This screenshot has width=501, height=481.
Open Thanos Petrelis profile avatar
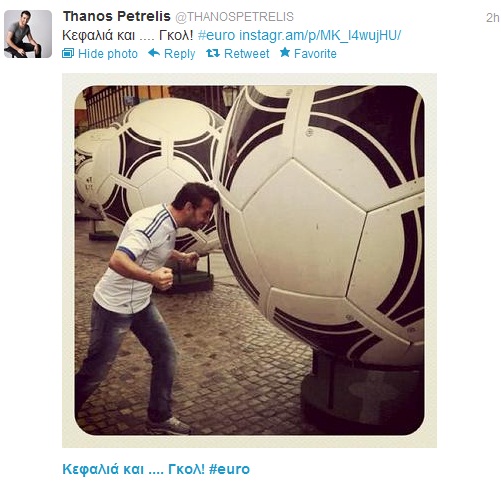(x=28, y=34)
